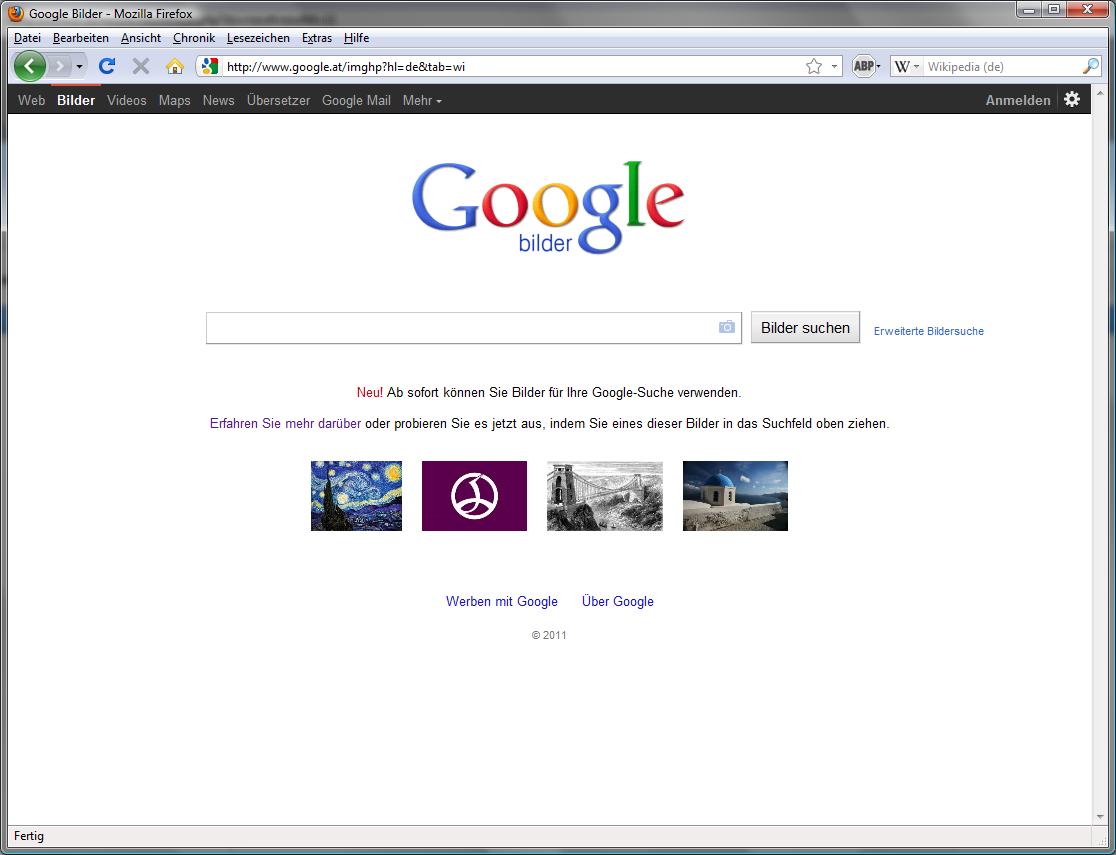Select Bilder in the Google bar

click(x=75, y=100)
